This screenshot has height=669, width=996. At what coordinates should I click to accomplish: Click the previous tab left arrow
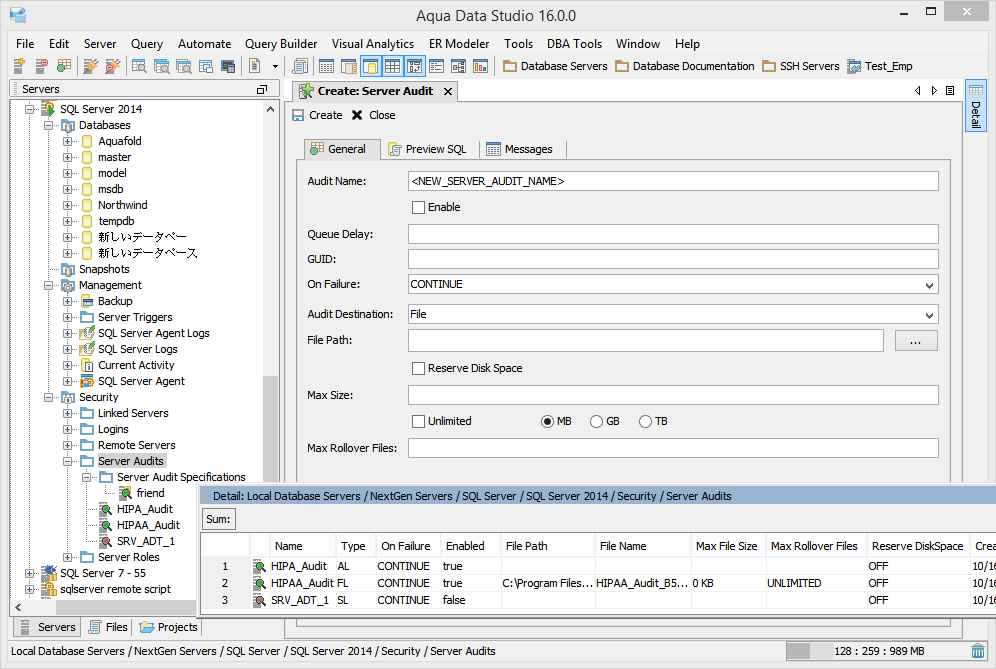click(x=917, y=90)
